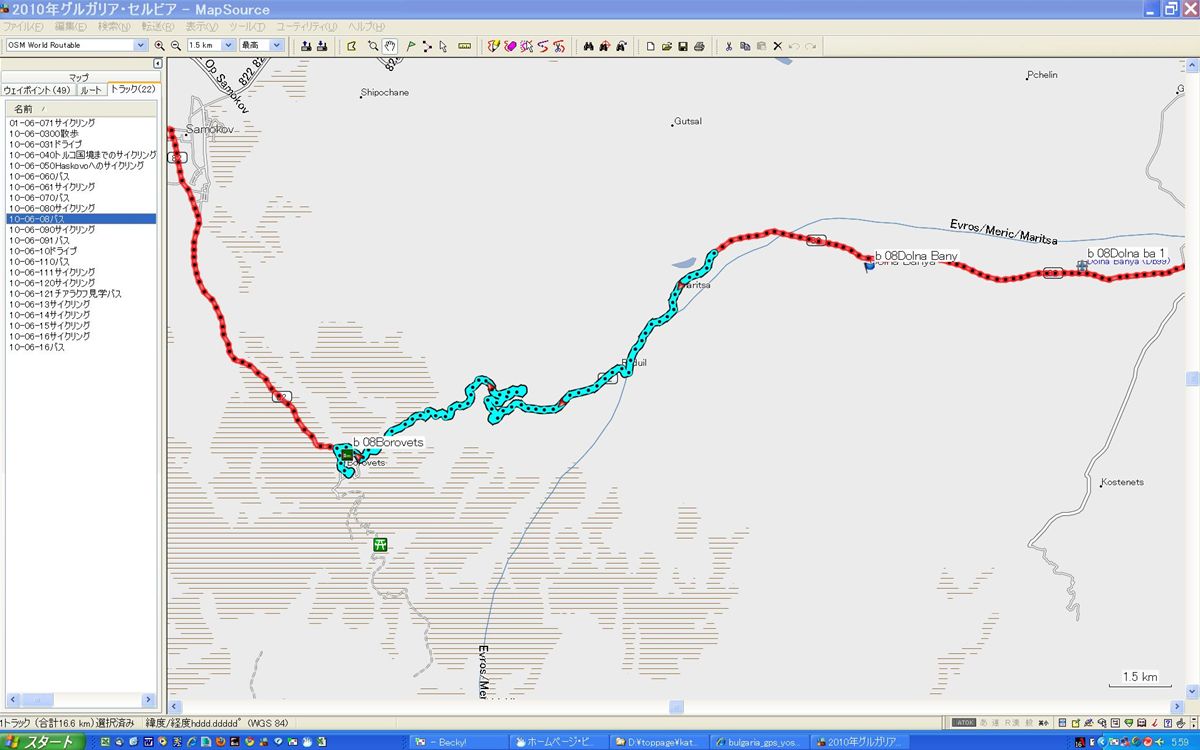Open the 1.5 km zoom scale dropdown
Screen dimensions: 1200x750
[229, 45]
